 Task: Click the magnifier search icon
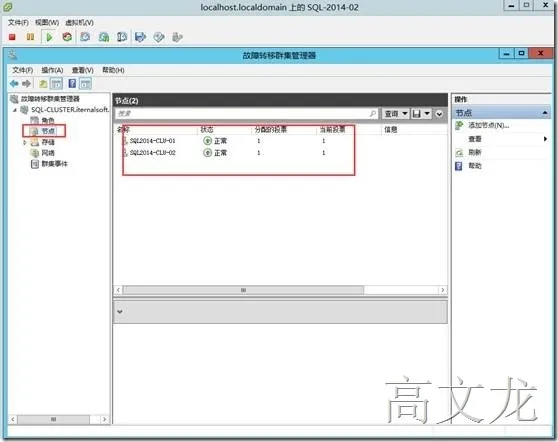click(x=373, y=114)
